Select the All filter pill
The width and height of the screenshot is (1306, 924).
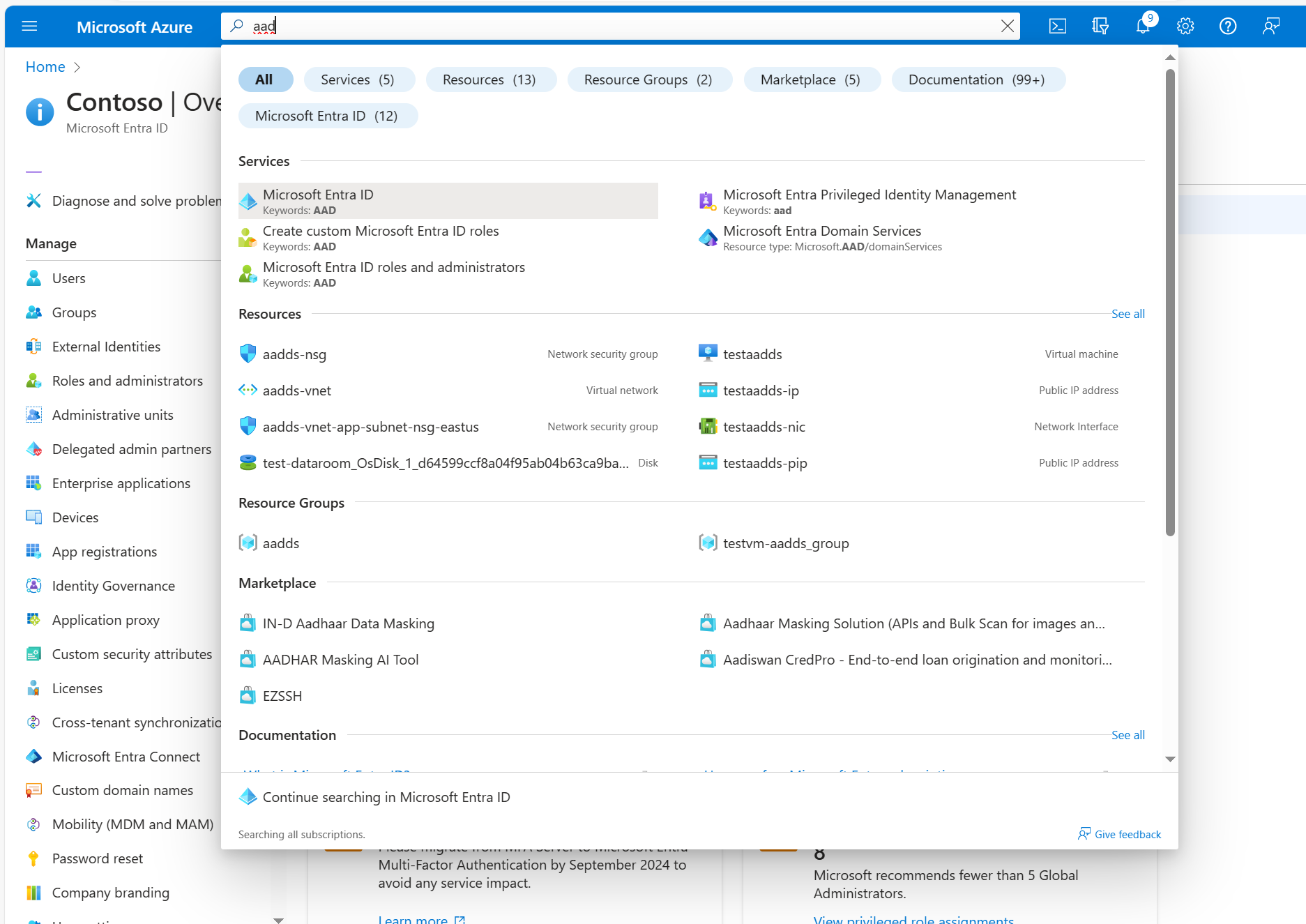coord(264,79)
